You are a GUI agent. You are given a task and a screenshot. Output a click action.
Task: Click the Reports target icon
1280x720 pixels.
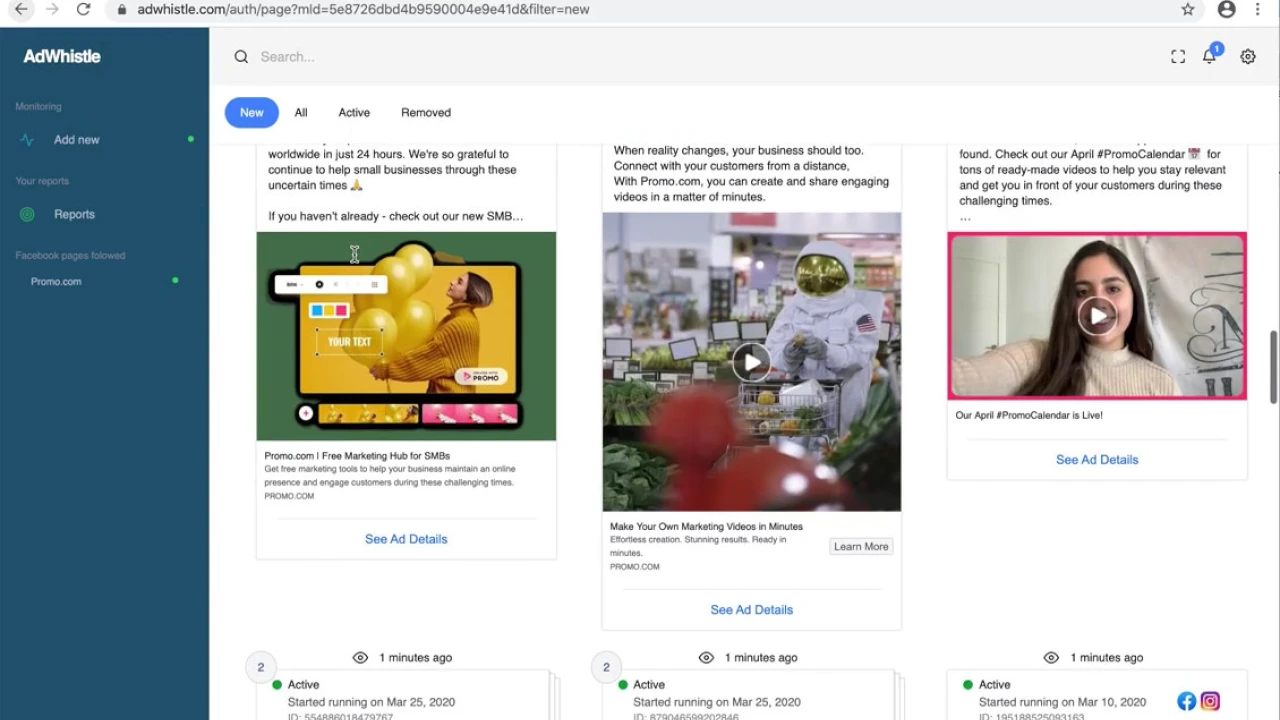tap(27, 214)
